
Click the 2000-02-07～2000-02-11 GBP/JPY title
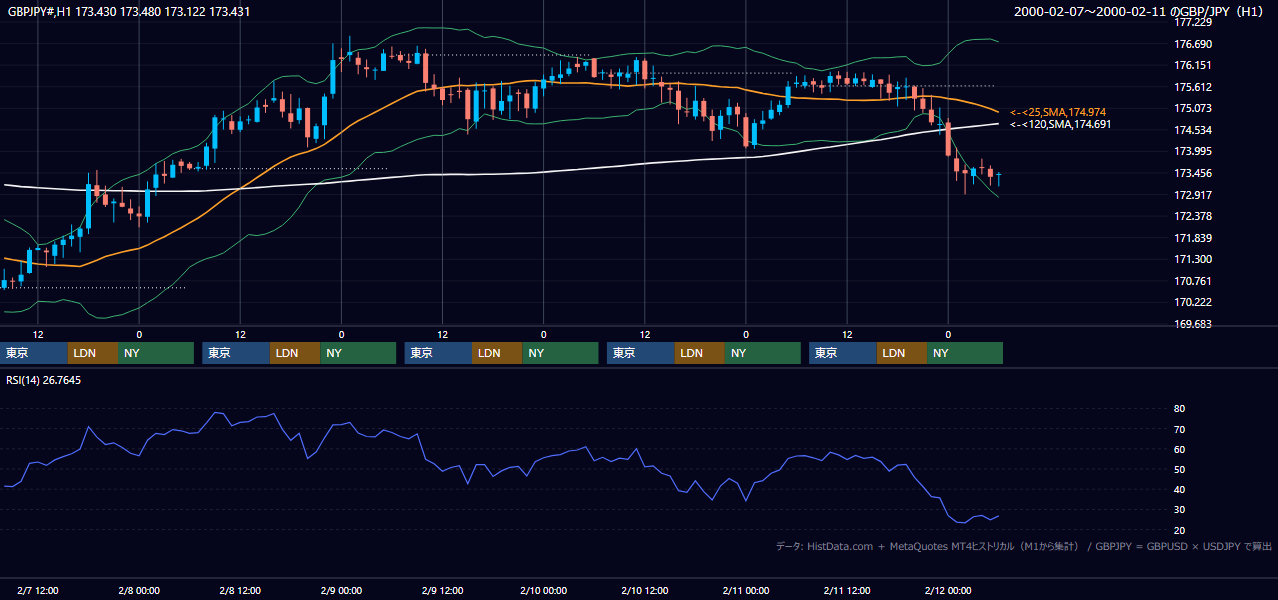(1141, 12)
